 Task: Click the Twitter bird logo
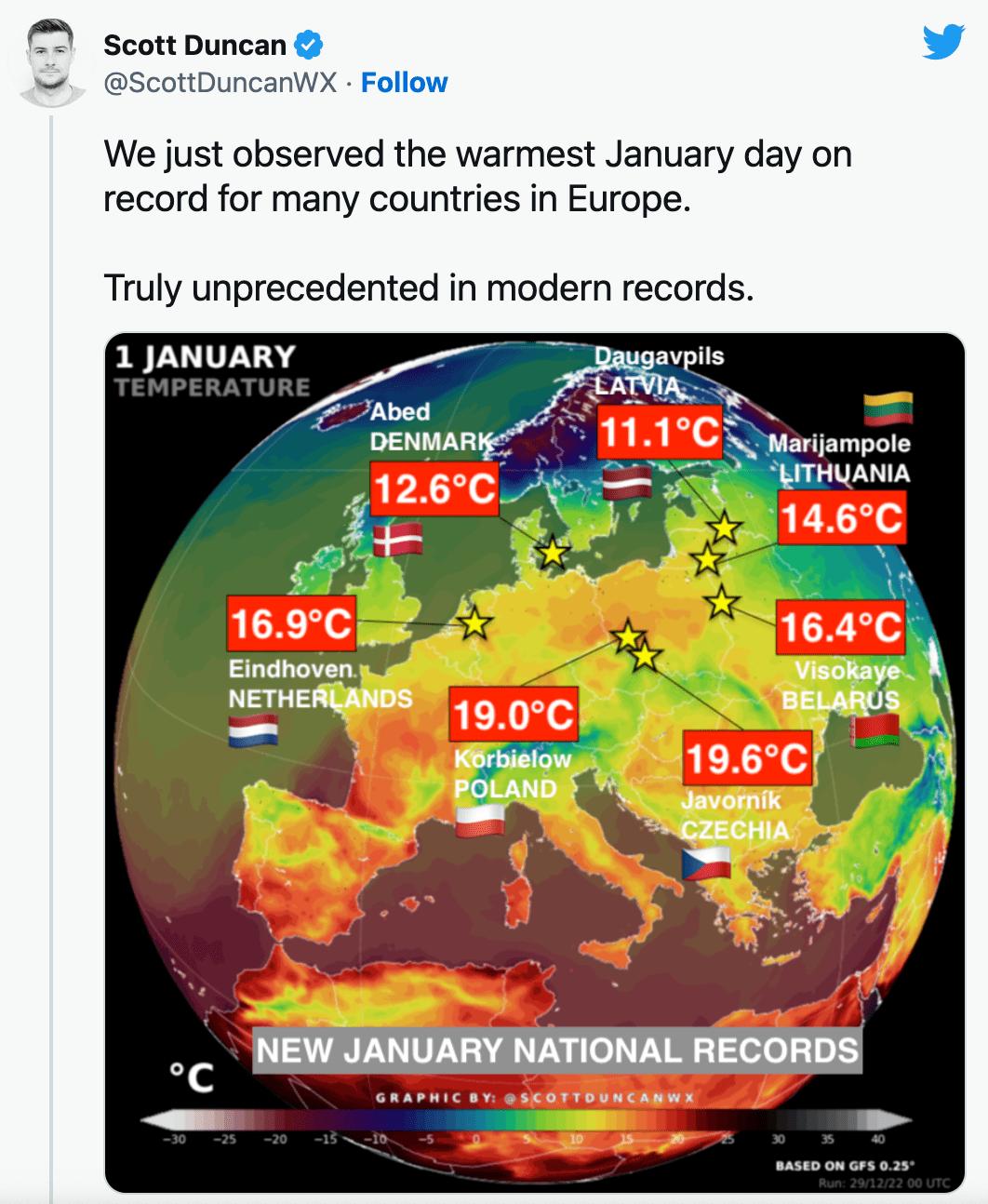[x=942, y=43]
